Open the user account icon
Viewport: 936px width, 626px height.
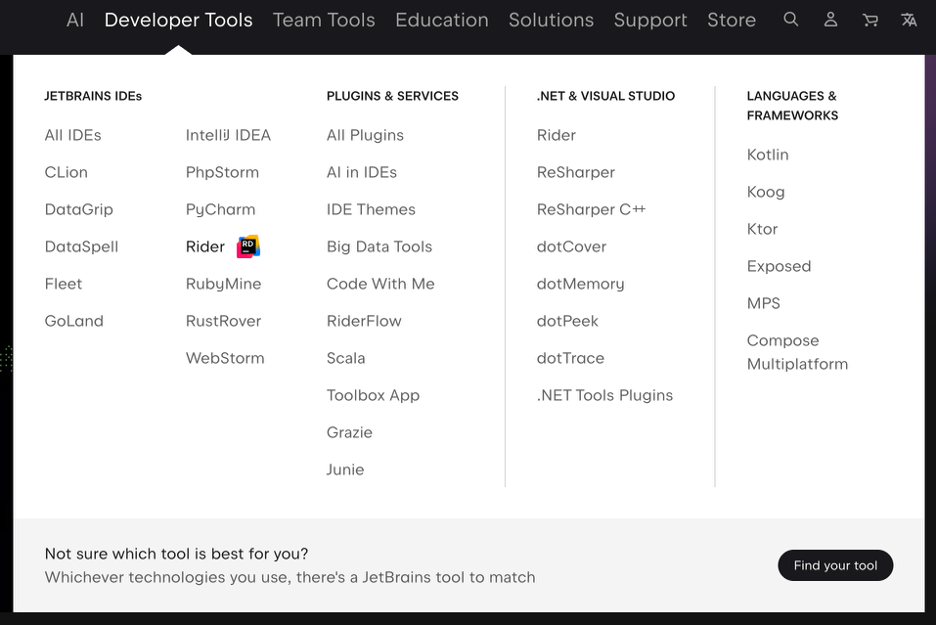click(x=830, y=20)
